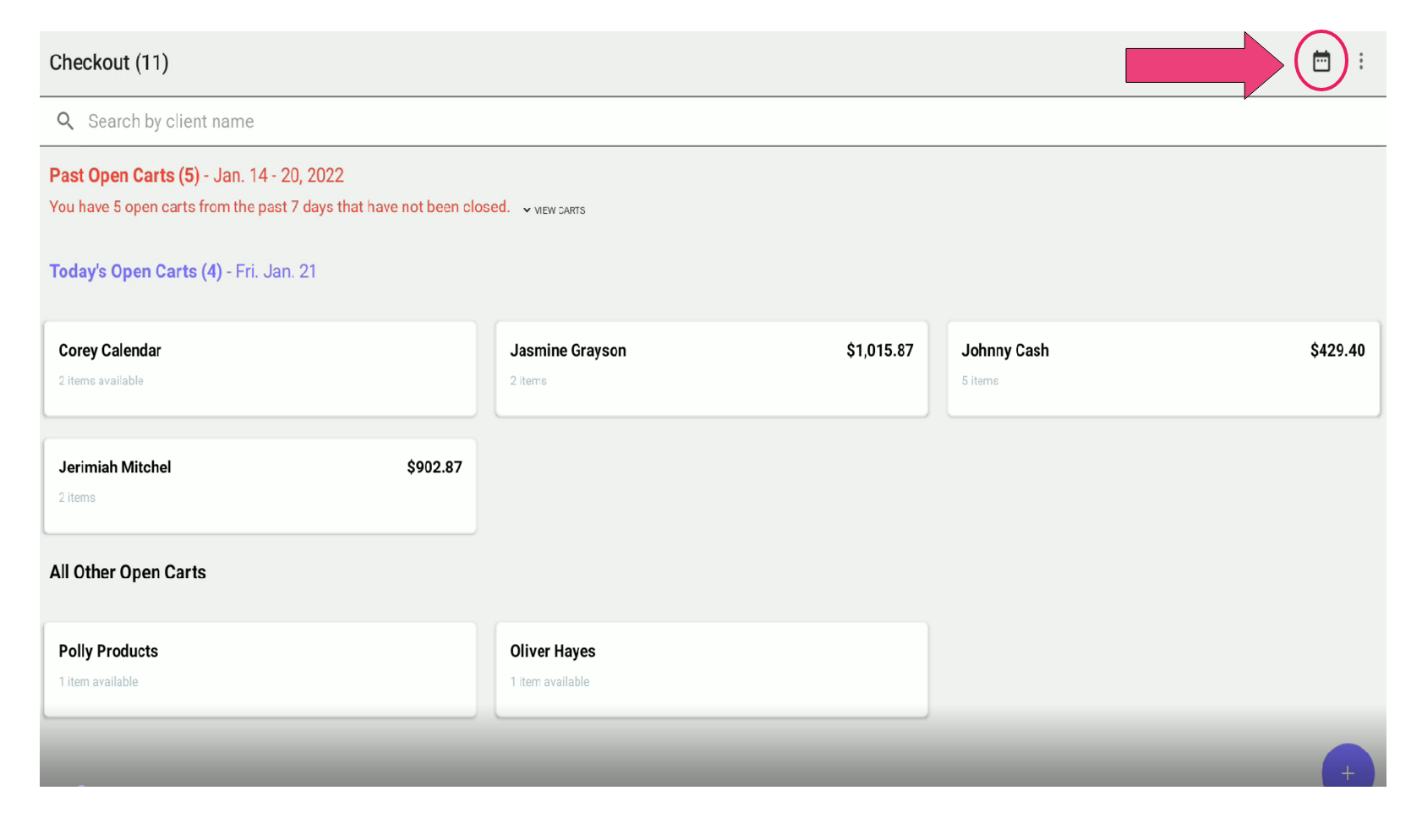The width and height of the screenshot is (1422, 840).
Task: Open the three-dot more options menu
Action: [1360, 61]
